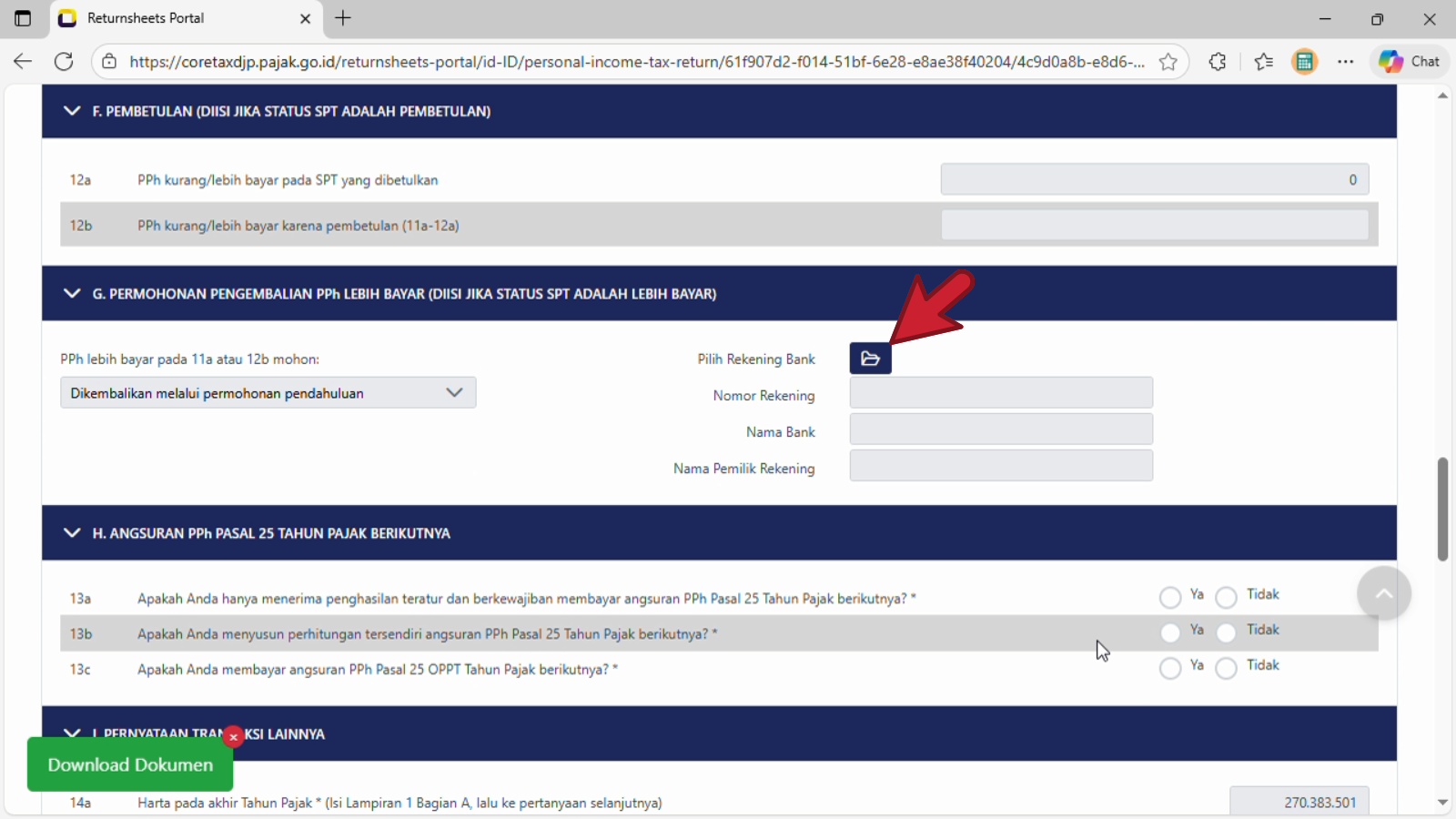The image size is (1456, 819).
Task: Select Tidak for question 13b
Action: pyautogui.click(x=1226, y=632)
